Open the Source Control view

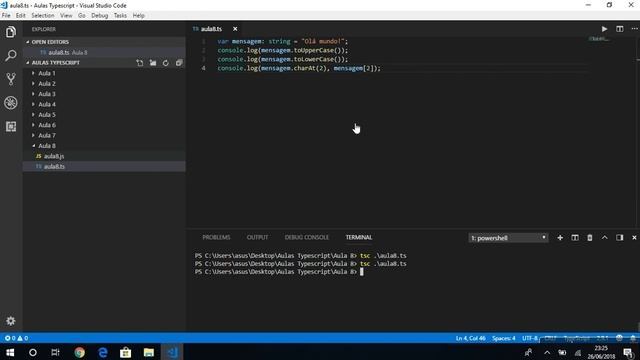[11, 79]
